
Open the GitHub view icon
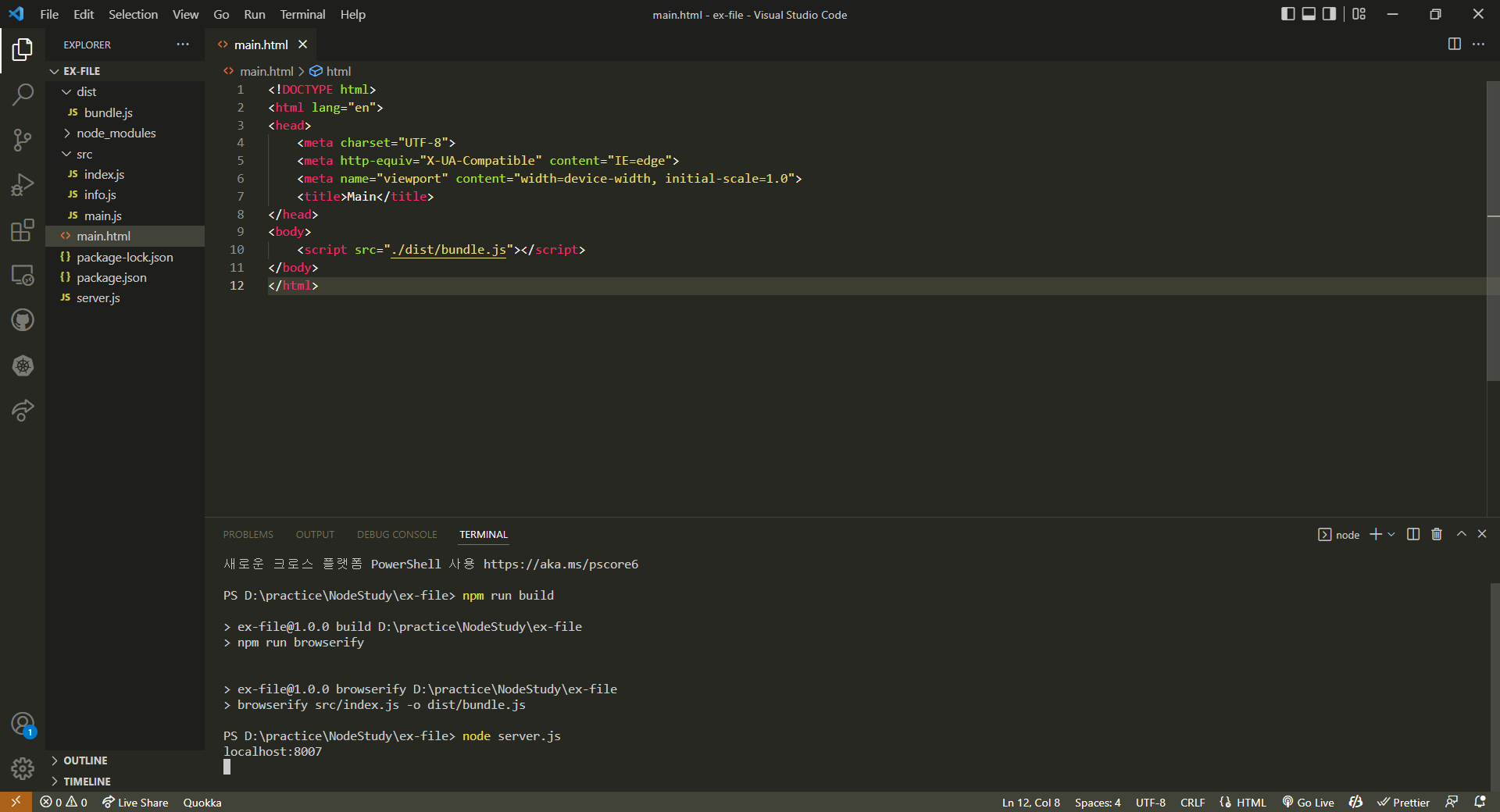pos(23,320)
